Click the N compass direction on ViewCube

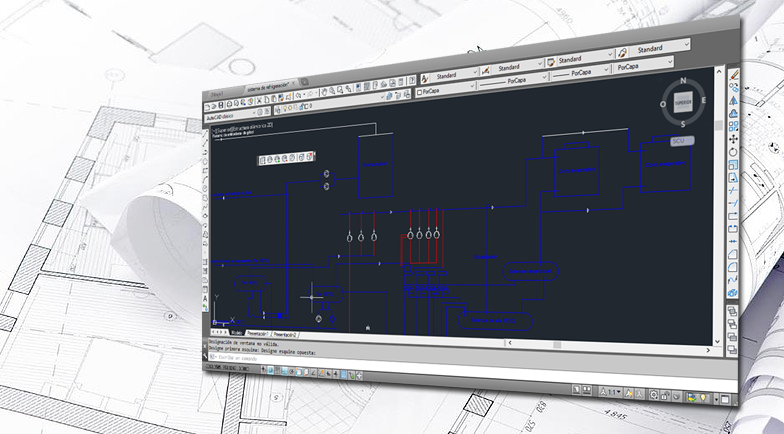tap(683, 79)
